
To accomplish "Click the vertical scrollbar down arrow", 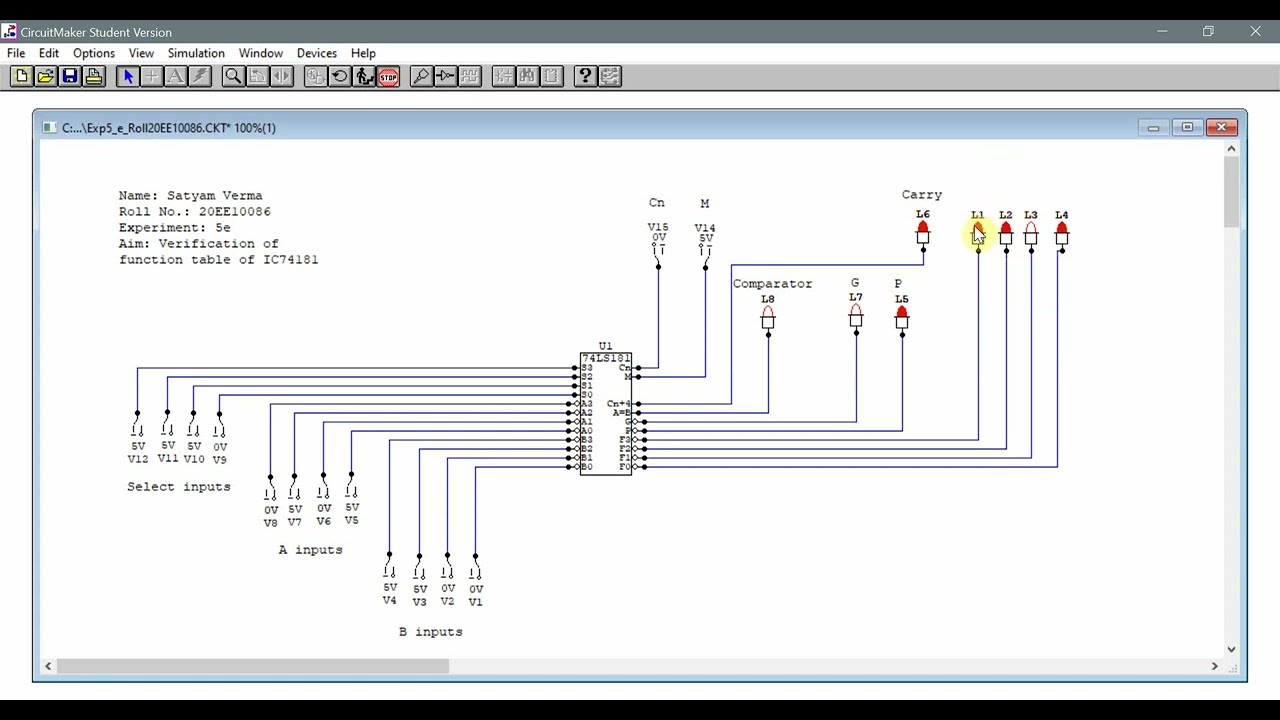I will click(1232, 649).
